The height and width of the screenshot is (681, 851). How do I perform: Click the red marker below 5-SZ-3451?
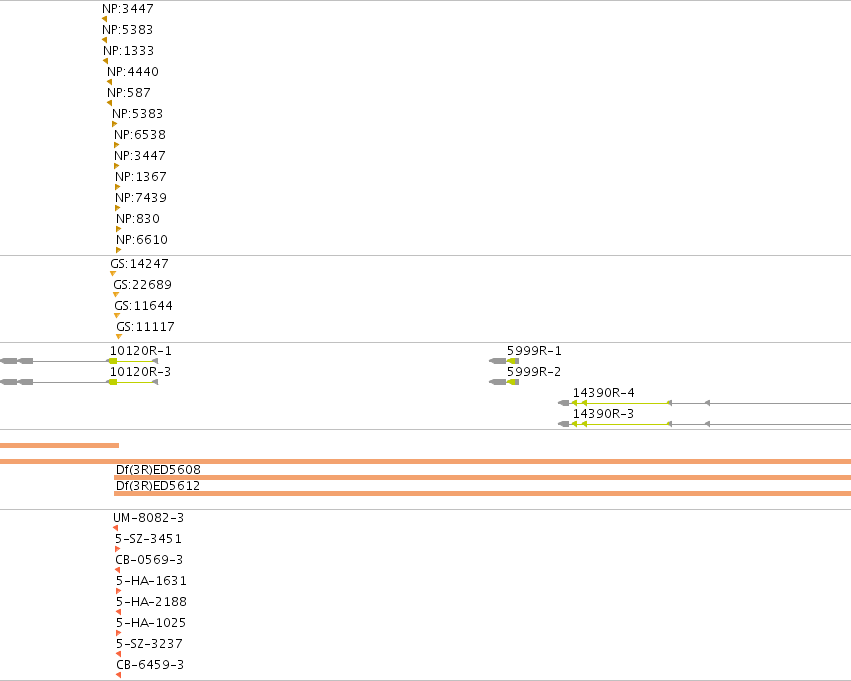tap(117, 549)
